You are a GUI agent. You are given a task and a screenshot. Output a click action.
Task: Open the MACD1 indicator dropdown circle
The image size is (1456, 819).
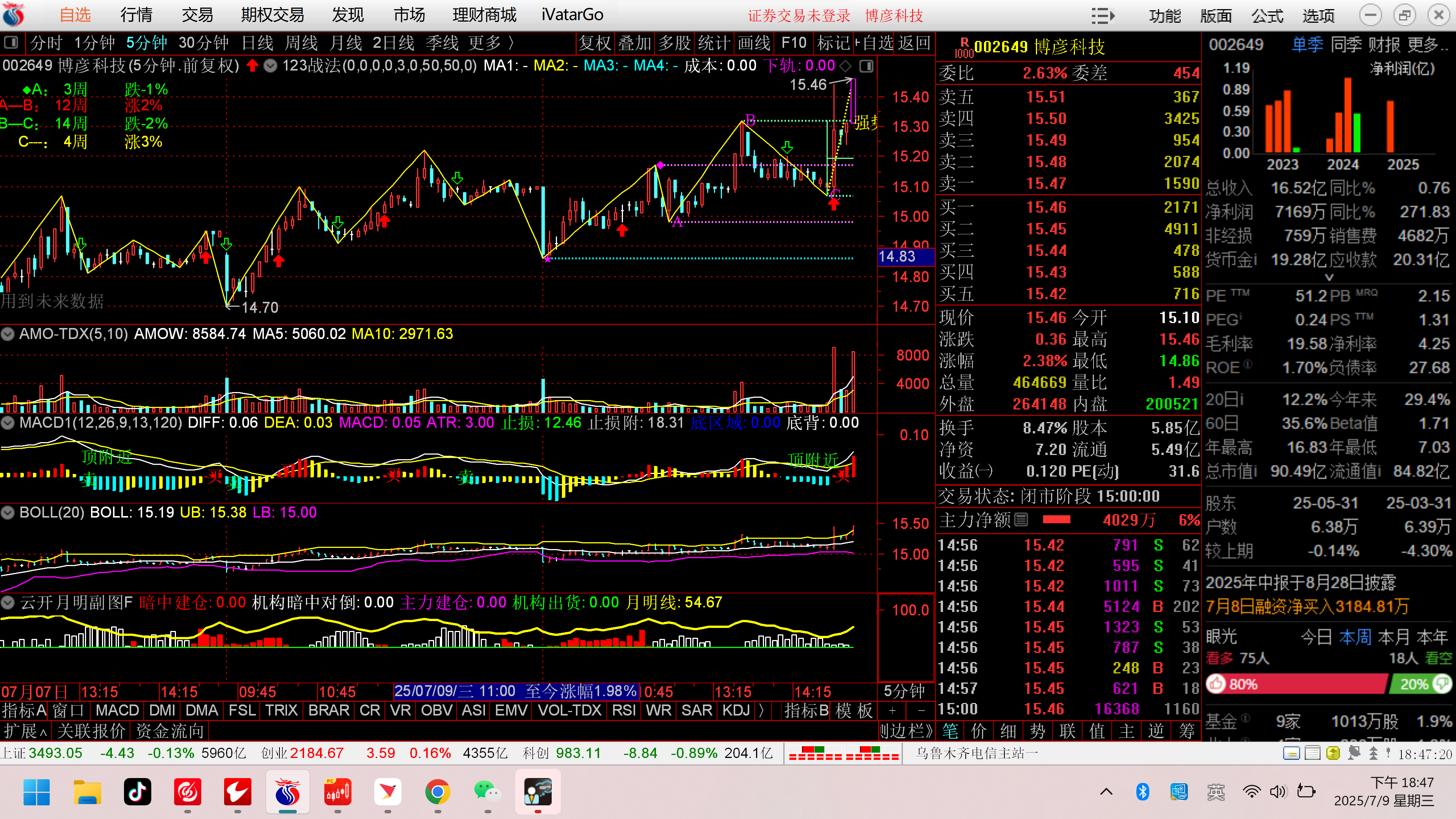coord(8,422)
